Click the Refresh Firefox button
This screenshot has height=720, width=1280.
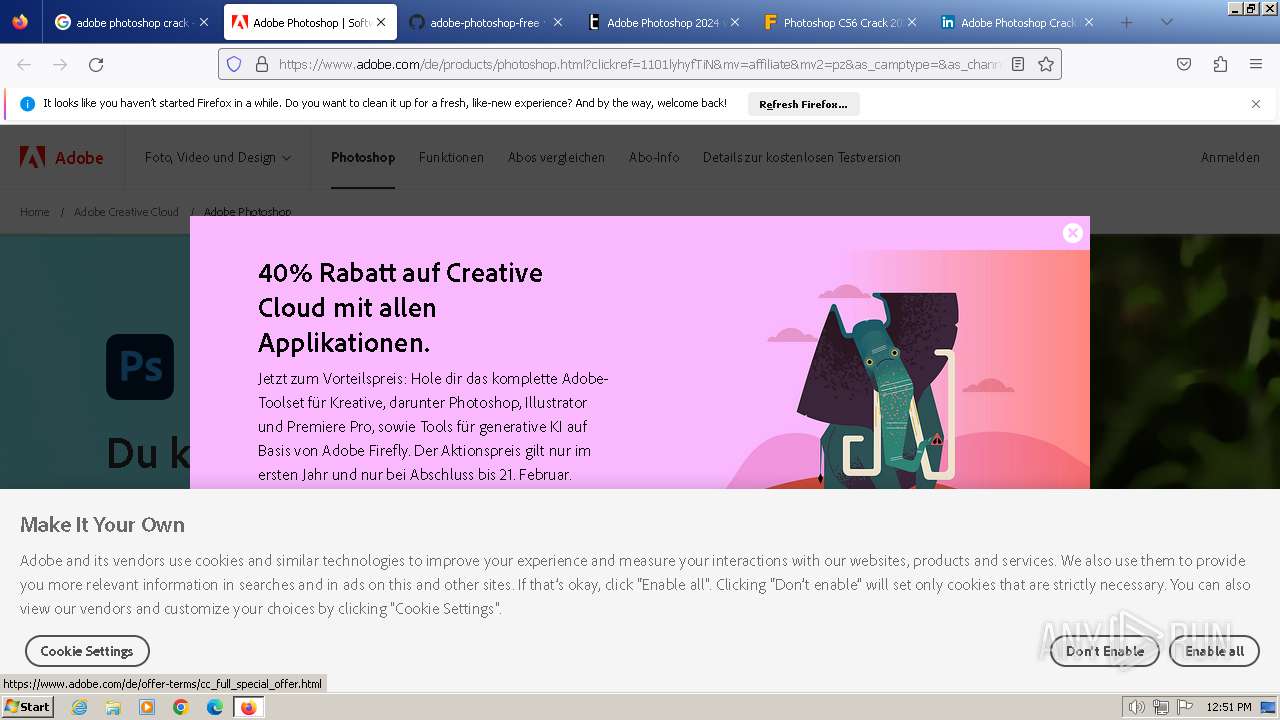(x=803, y=104)
